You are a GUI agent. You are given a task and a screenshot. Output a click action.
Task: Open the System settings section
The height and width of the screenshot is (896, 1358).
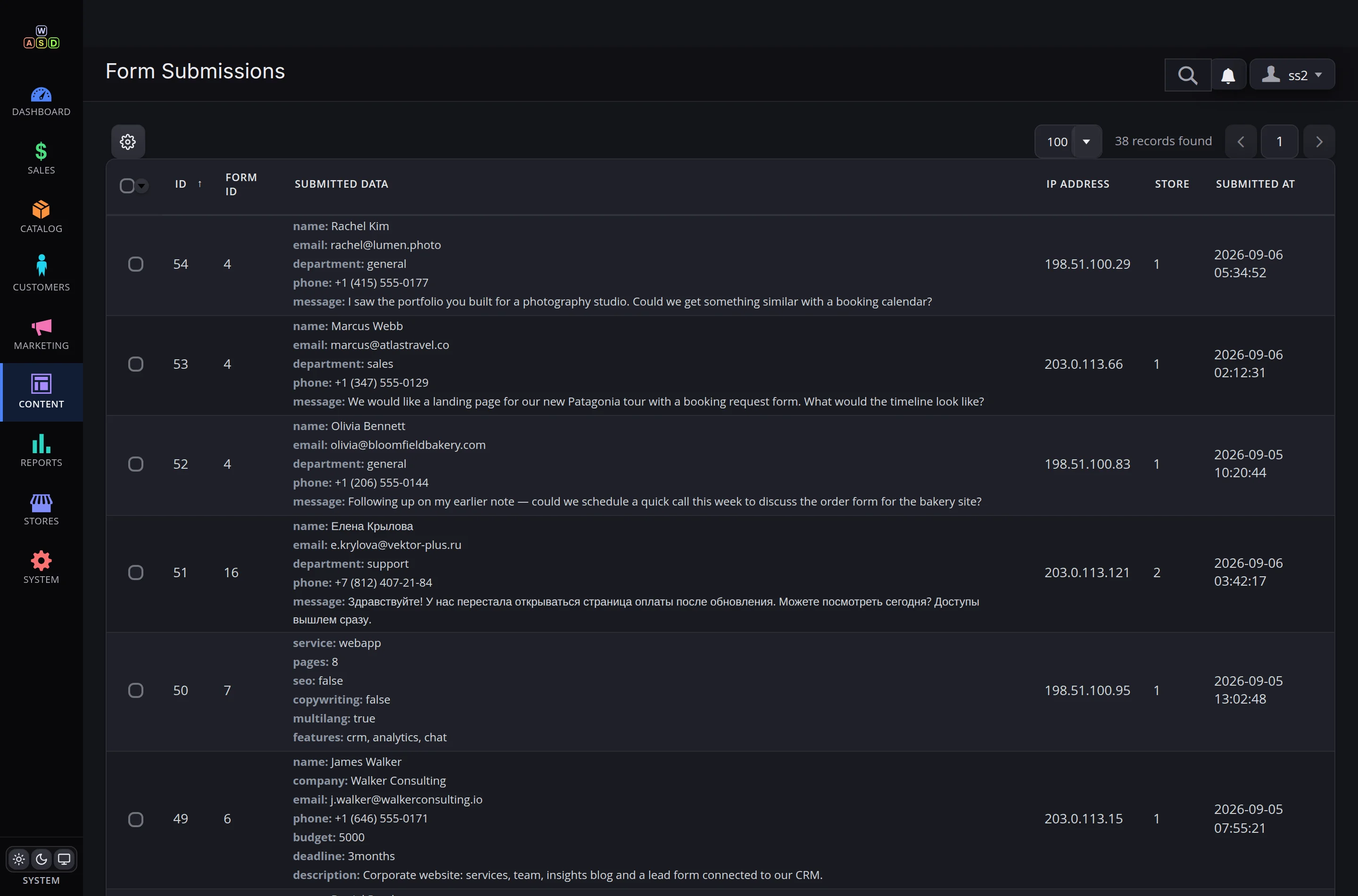point(41,568)
